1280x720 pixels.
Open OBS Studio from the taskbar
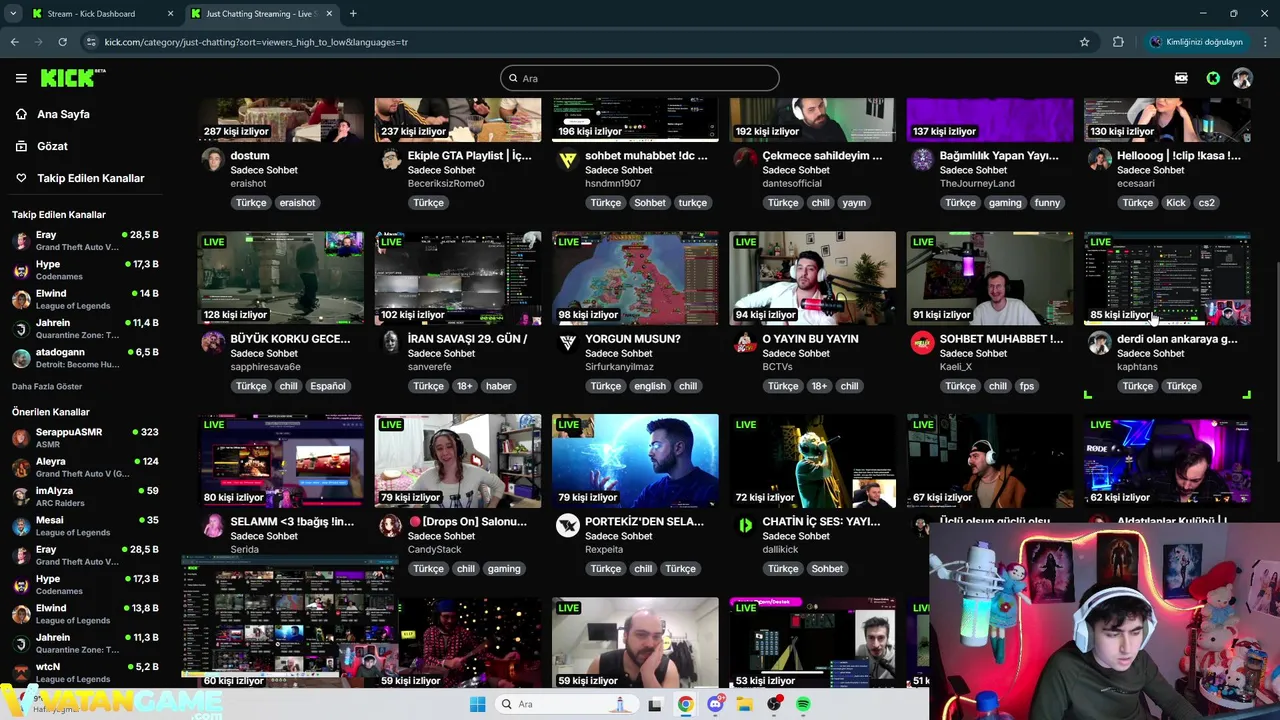click(x=774, y=704)
